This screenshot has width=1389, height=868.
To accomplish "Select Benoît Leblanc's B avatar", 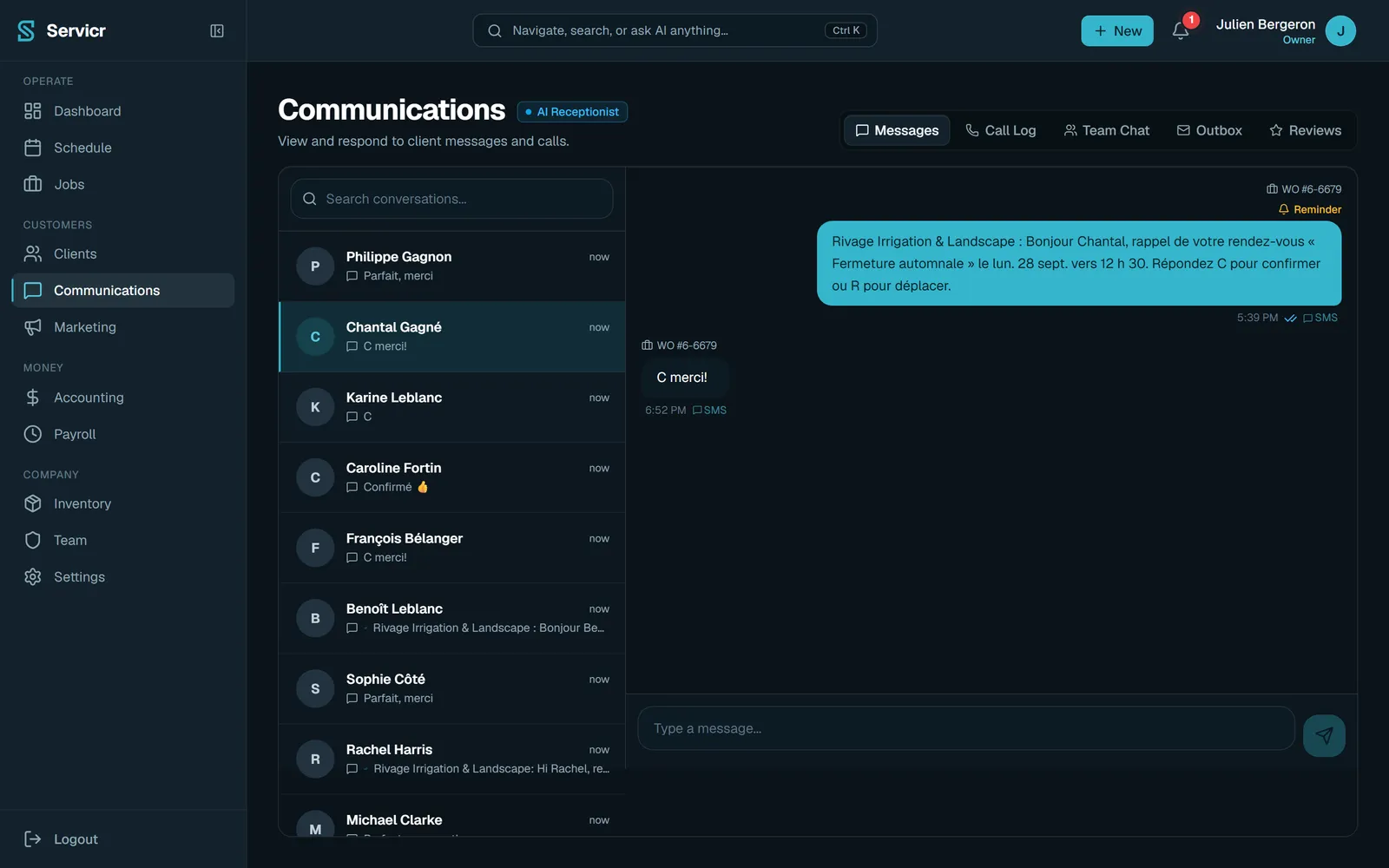I will (x=315, y=617).
